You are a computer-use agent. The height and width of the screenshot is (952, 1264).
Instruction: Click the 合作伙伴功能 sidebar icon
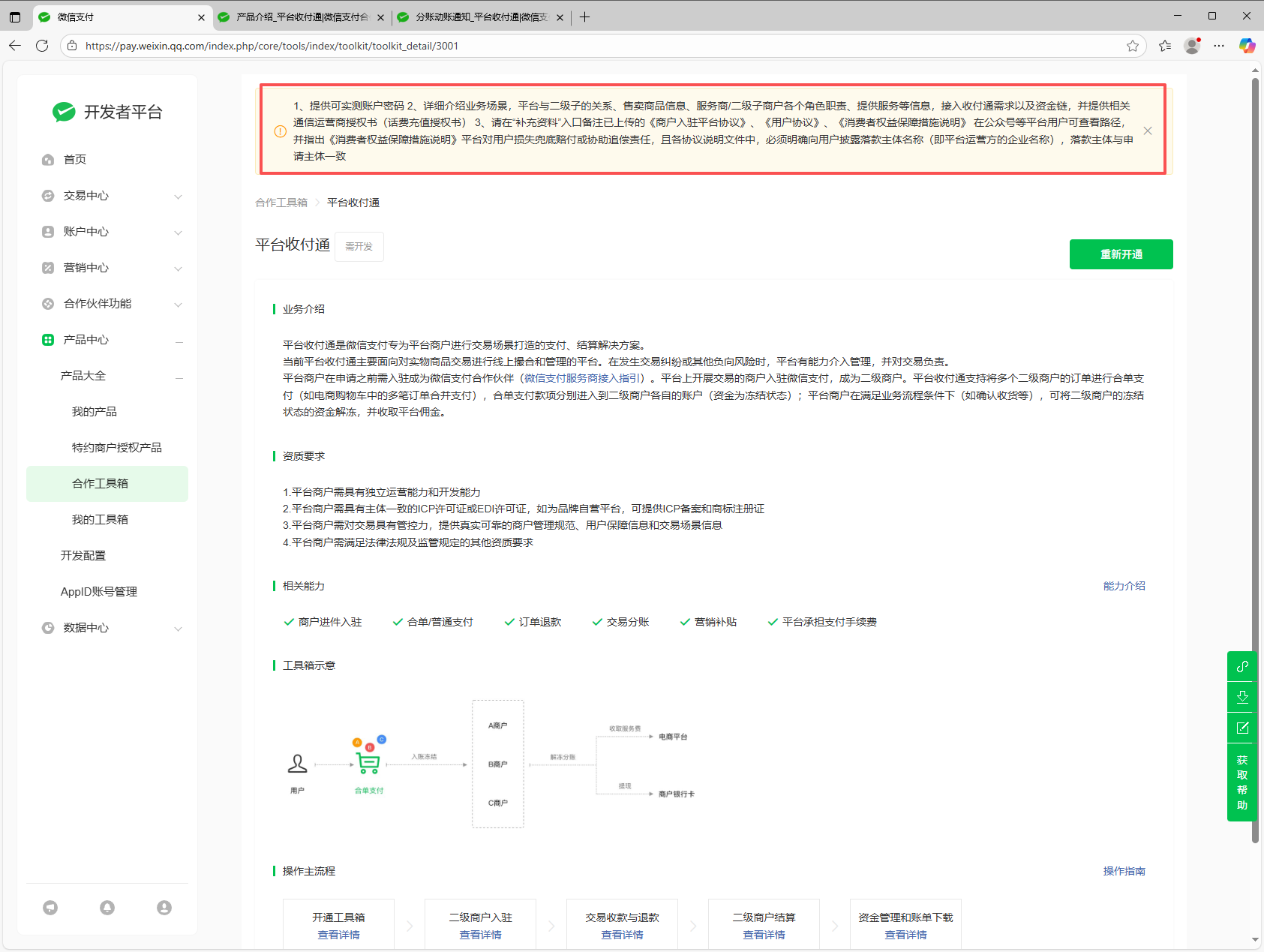click(48, 304)
